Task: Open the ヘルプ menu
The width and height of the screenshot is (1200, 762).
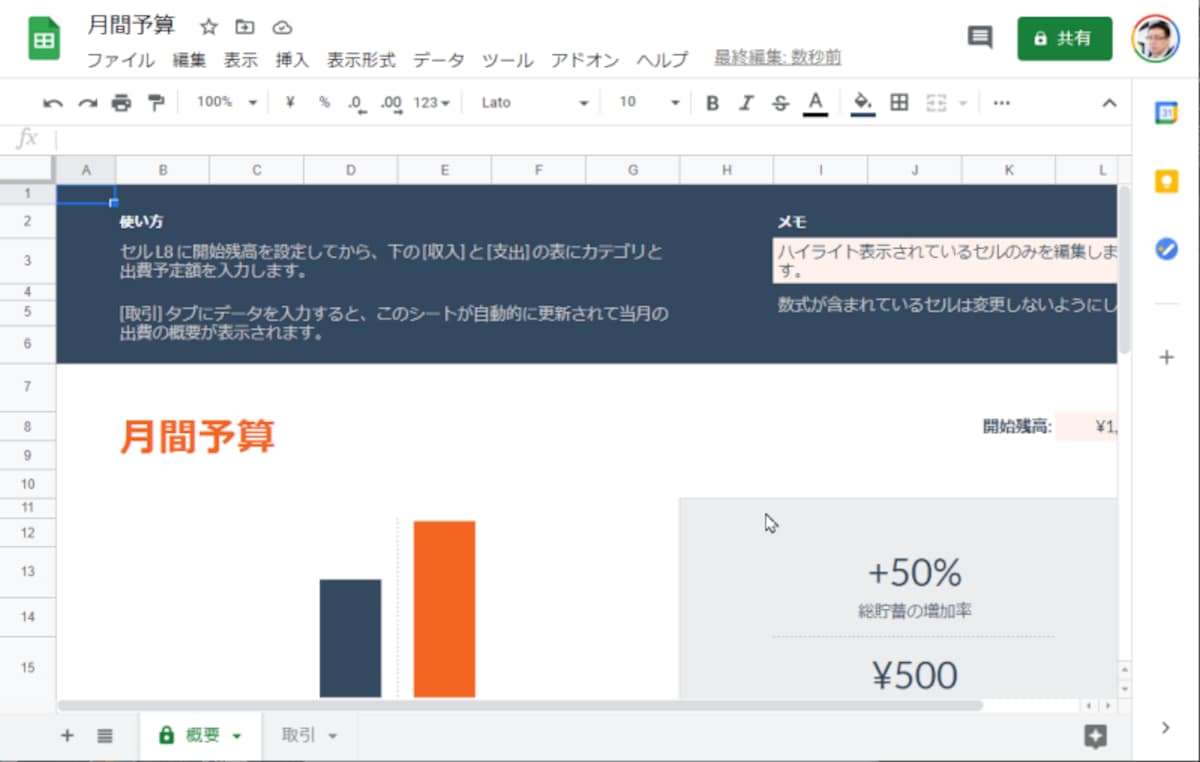Action: coord(662,60)
